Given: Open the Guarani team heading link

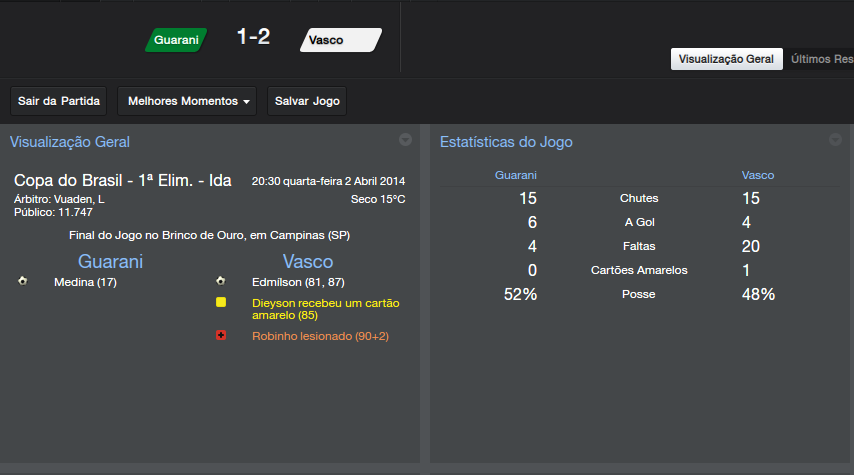Looking at the screenshot, I should pos(110,262).
